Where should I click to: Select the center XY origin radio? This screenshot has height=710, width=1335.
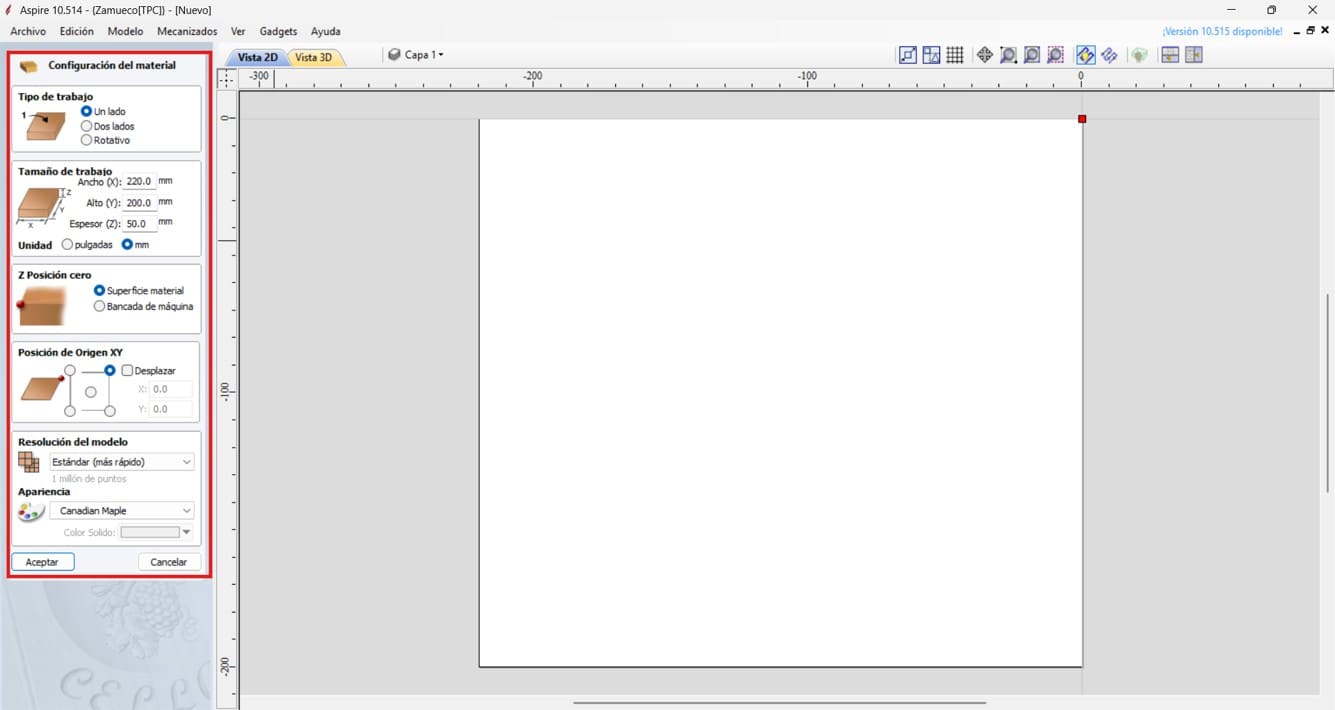tap(90, 391)
